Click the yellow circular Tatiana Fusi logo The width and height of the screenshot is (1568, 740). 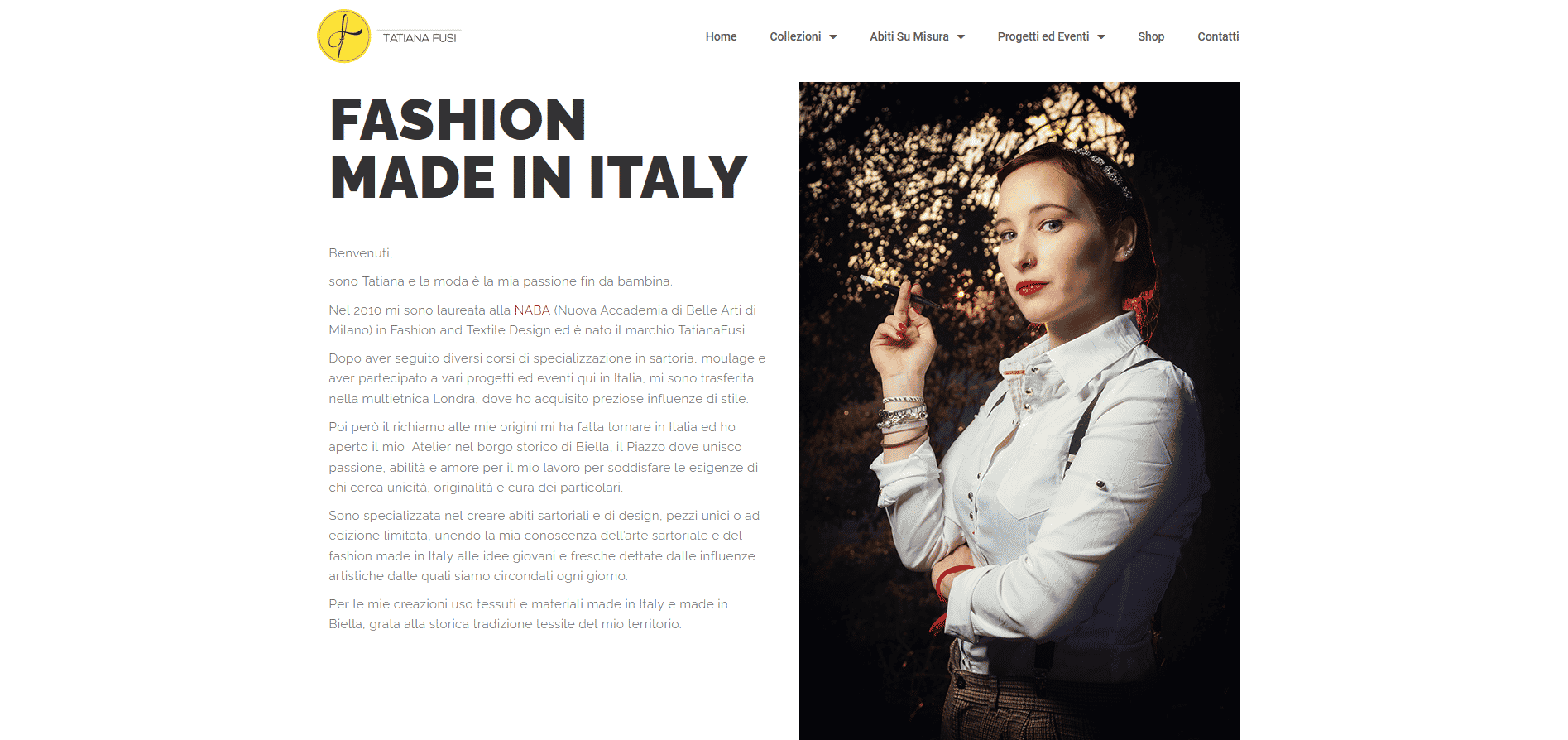344,36
